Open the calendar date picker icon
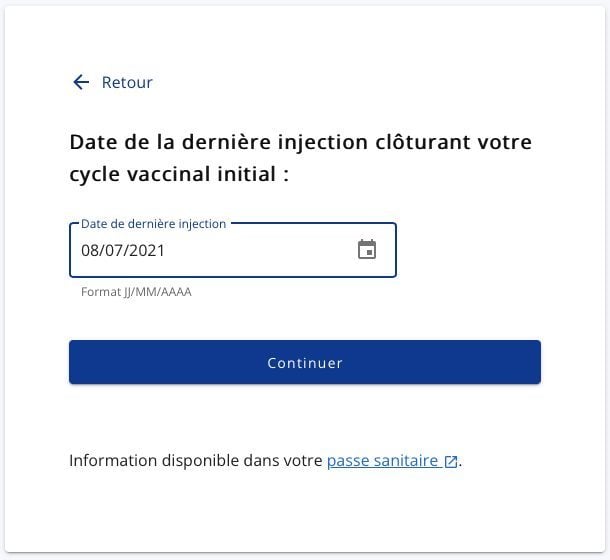Viewport: 610px width, 560px height. coord(367,249)
